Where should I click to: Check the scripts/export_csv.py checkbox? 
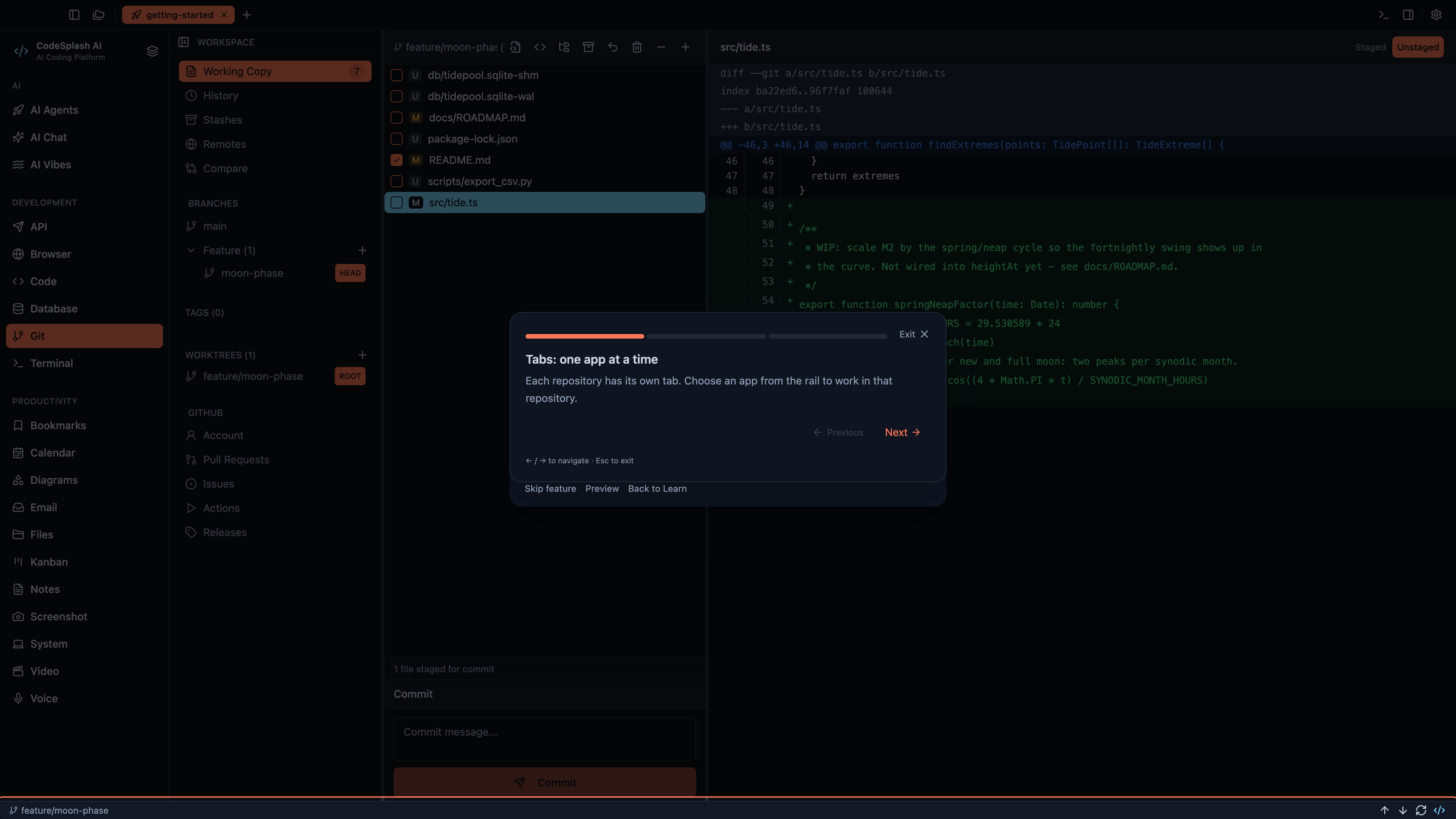(x=397, y=182)
